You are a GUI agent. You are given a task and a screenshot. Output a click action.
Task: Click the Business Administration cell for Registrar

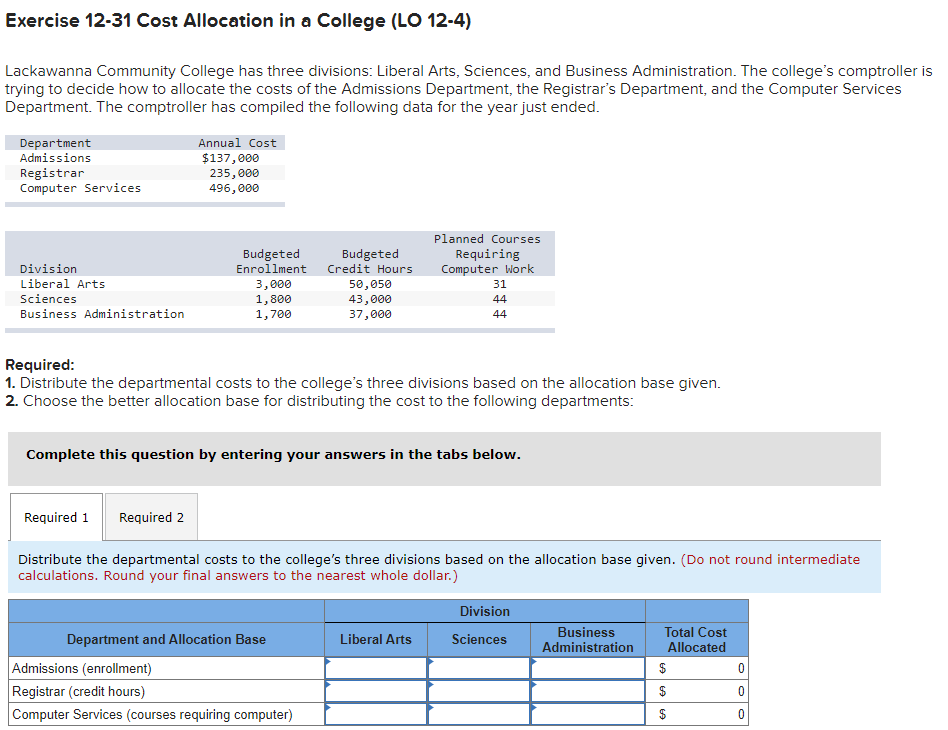pyautogui.click(x=587, y=690)
